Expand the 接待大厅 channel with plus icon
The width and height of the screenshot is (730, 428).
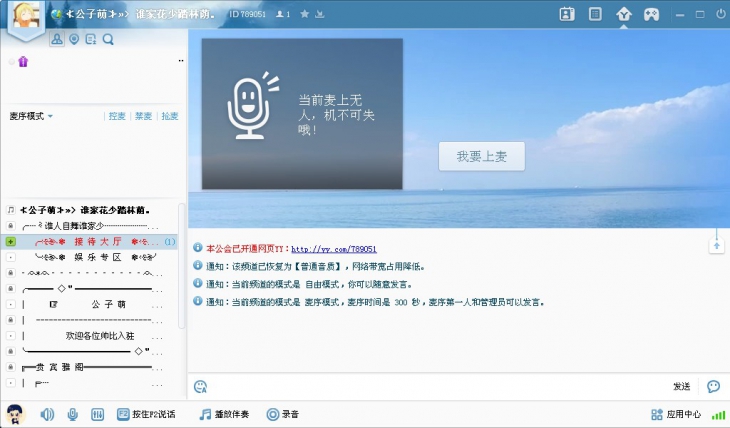[x=10, y=242]
